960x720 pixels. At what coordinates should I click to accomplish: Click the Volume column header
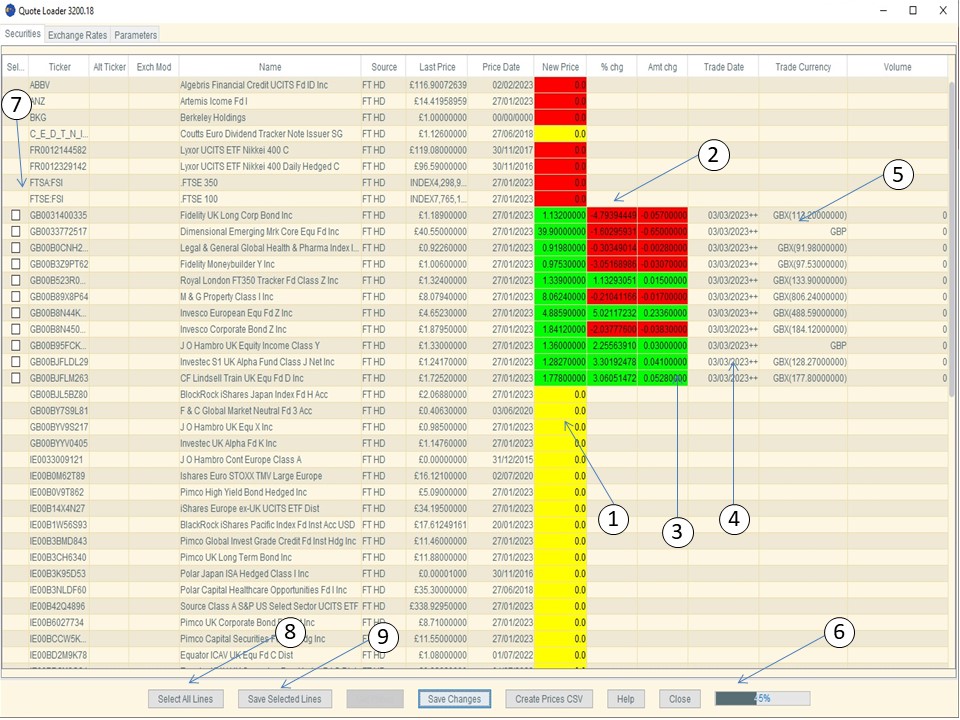tap(898, 67)
